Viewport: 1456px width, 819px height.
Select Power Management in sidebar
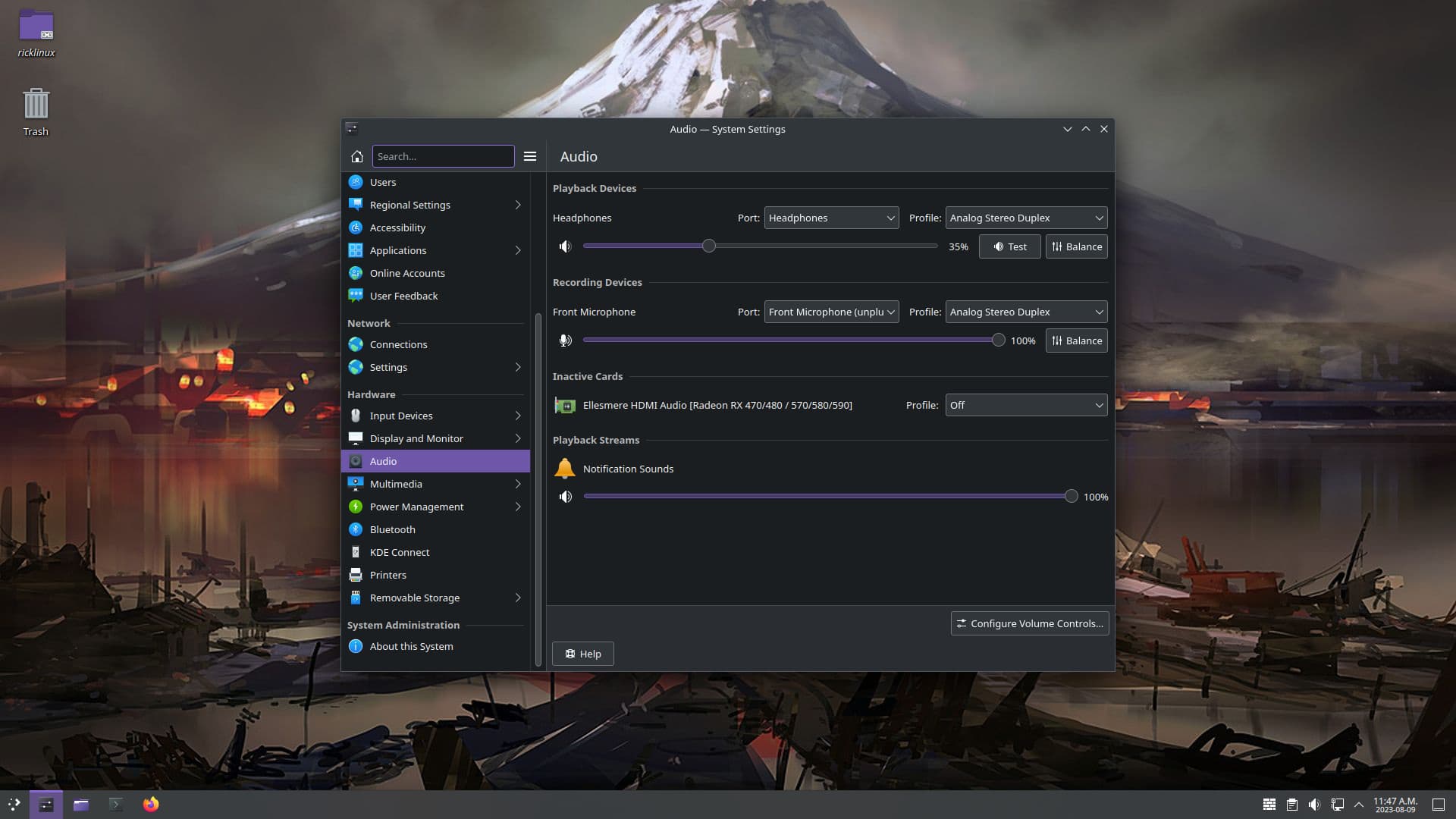click(416, 507)
